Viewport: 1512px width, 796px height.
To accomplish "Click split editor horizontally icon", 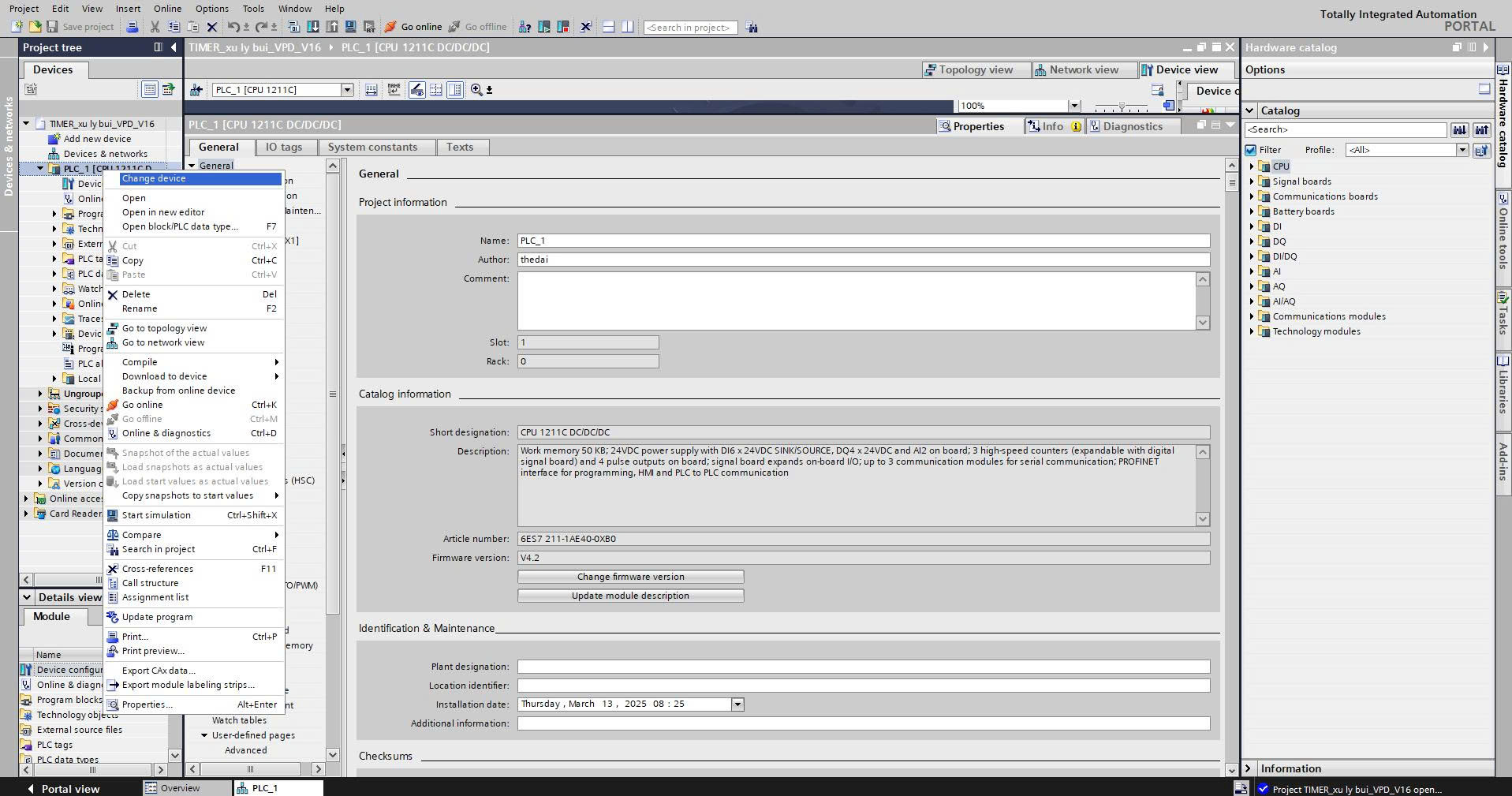I will pyautogui.click(x=608, y=27).
